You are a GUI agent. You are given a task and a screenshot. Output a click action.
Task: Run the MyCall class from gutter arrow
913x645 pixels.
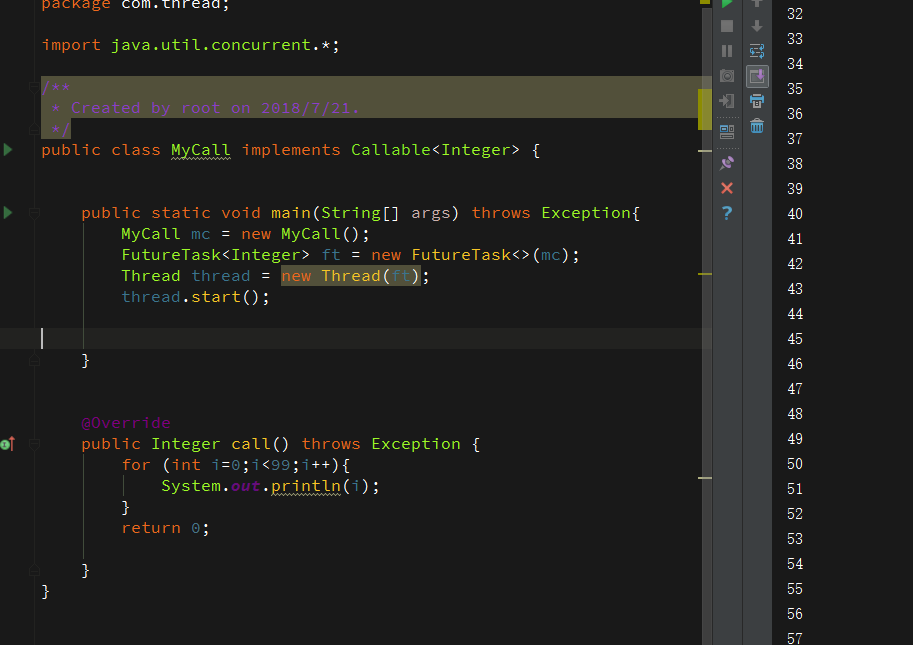click(x=8, y=150)
